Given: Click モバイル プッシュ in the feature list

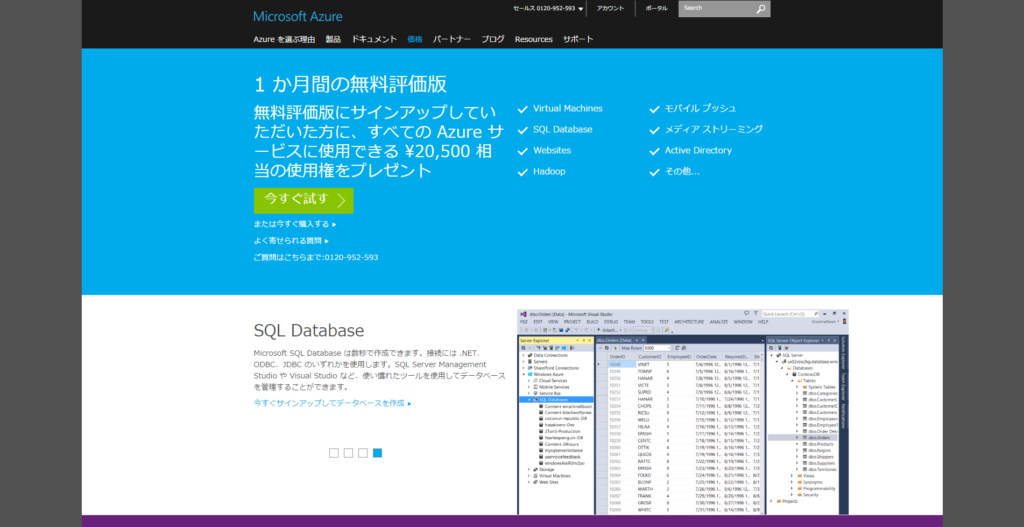Looking at the screenshot, I should pos(700,108).
